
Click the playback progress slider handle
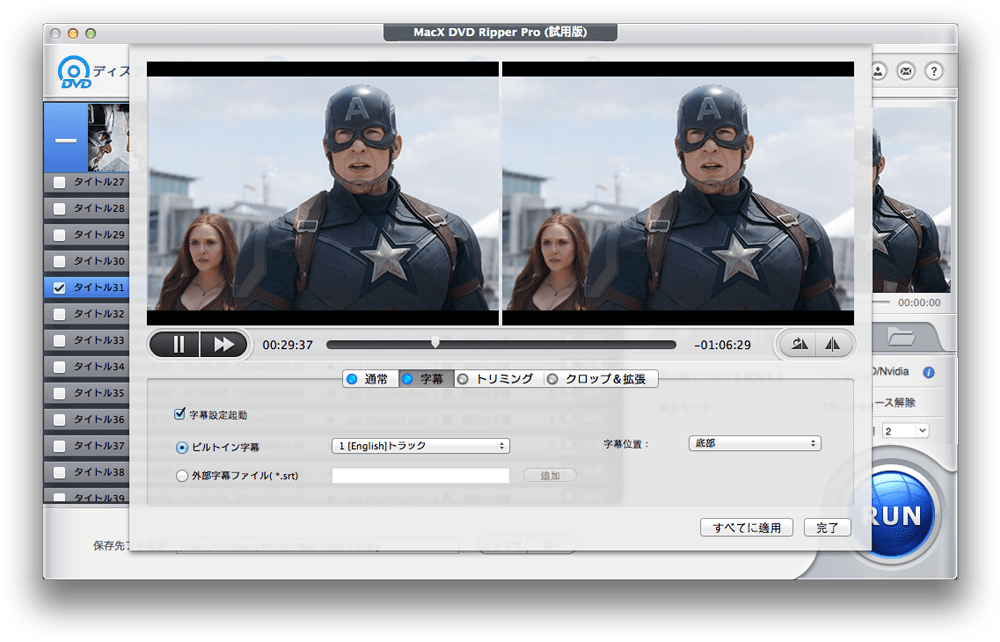coord(435,343)
